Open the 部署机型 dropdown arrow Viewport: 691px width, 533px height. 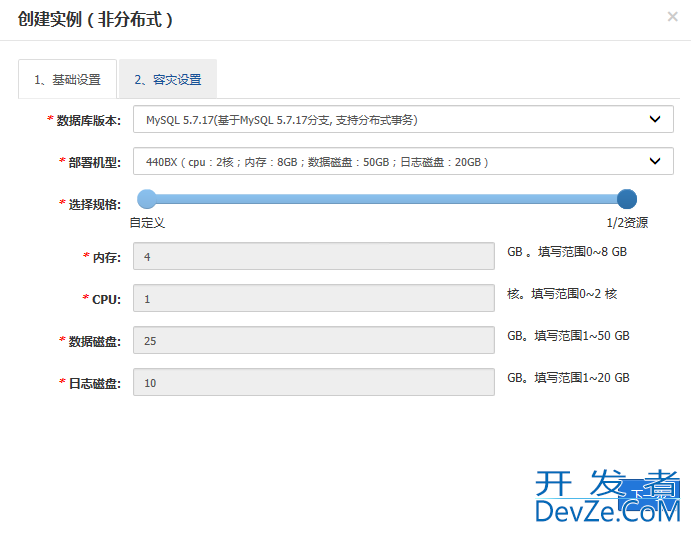[655, 161]
